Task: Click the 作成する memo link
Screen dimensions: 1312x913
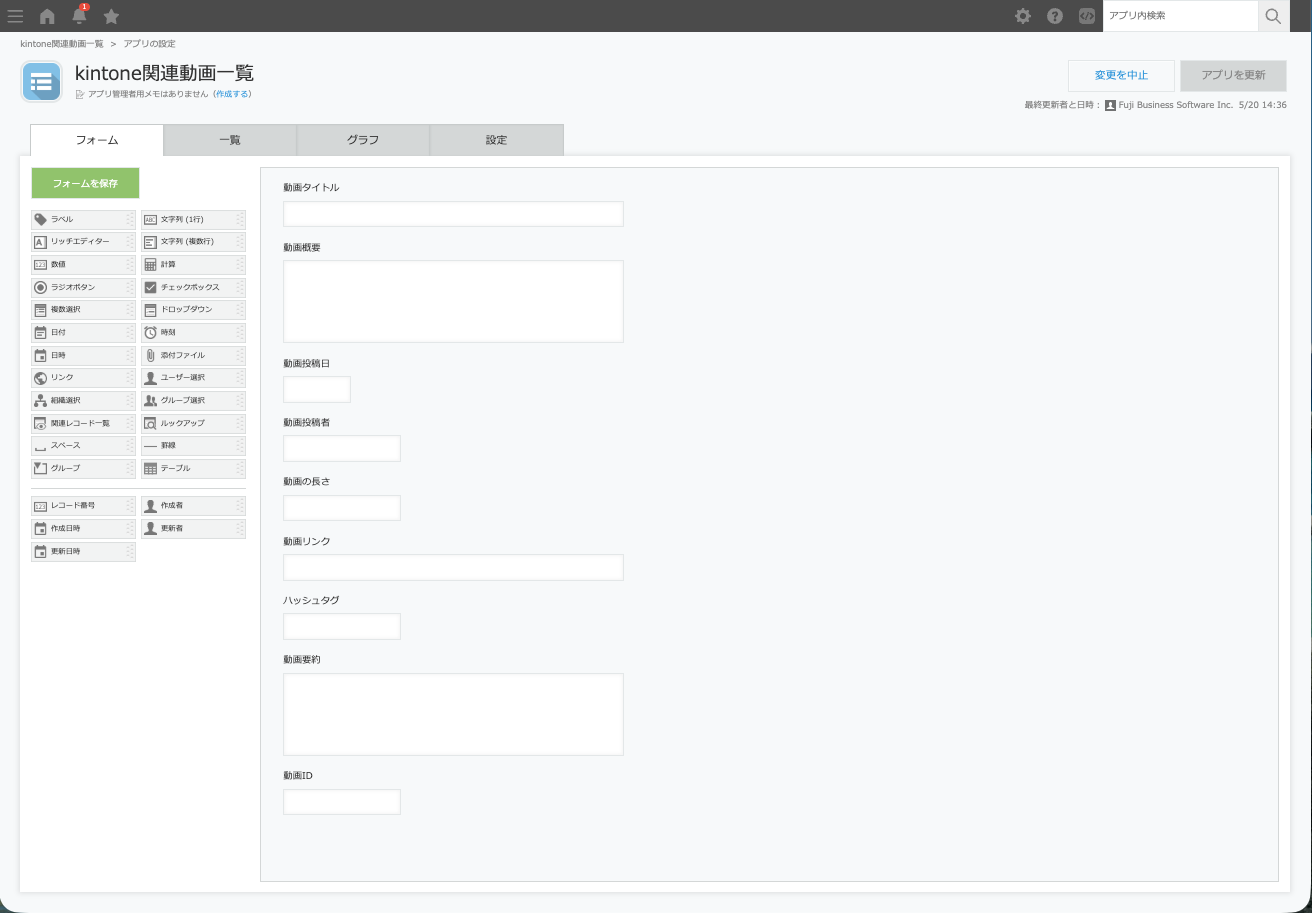Action: [x=232, y=94]
